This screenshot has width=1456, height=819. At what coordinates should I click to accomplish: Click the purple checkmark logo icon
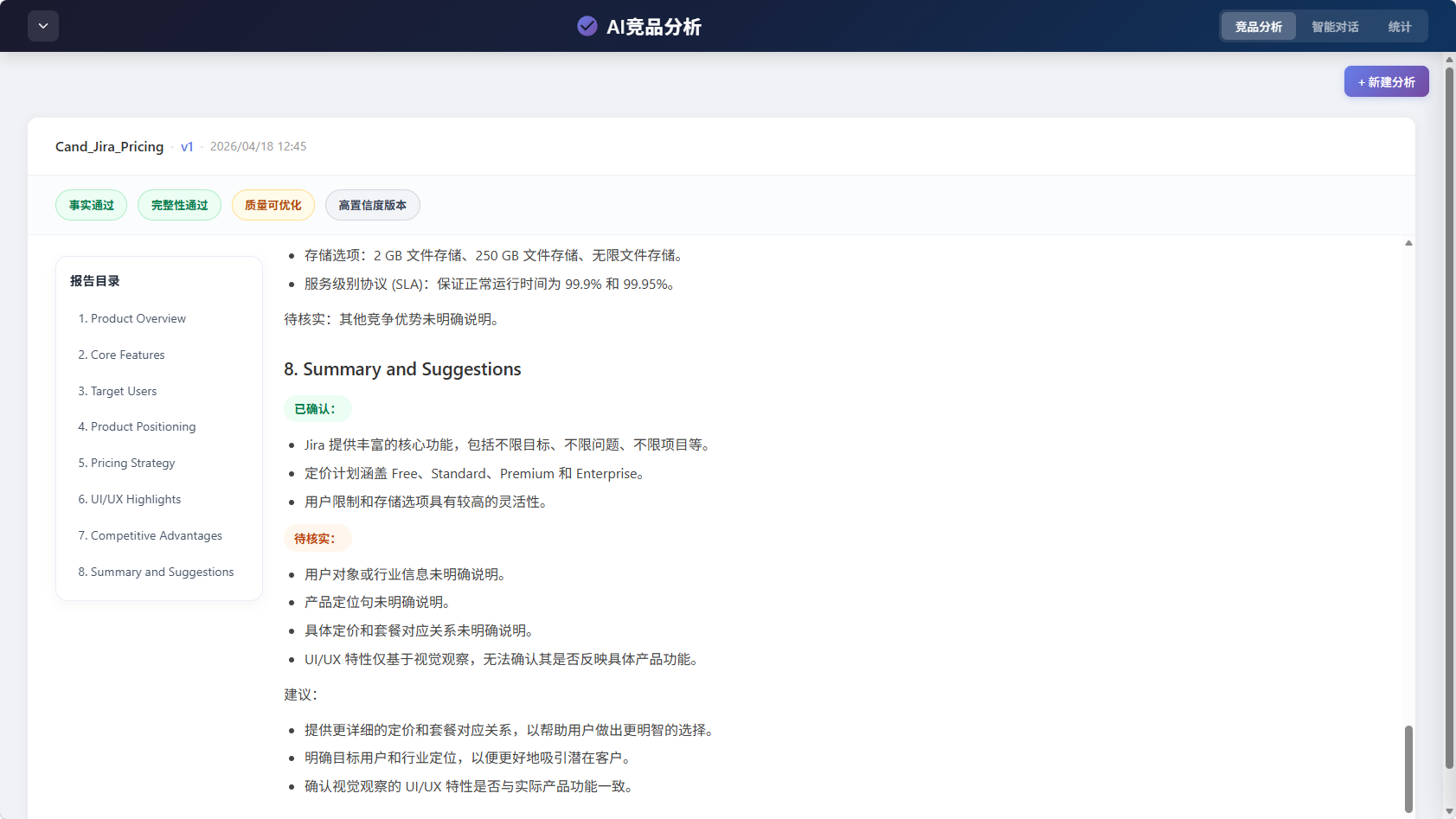click(x=587, y=26)
